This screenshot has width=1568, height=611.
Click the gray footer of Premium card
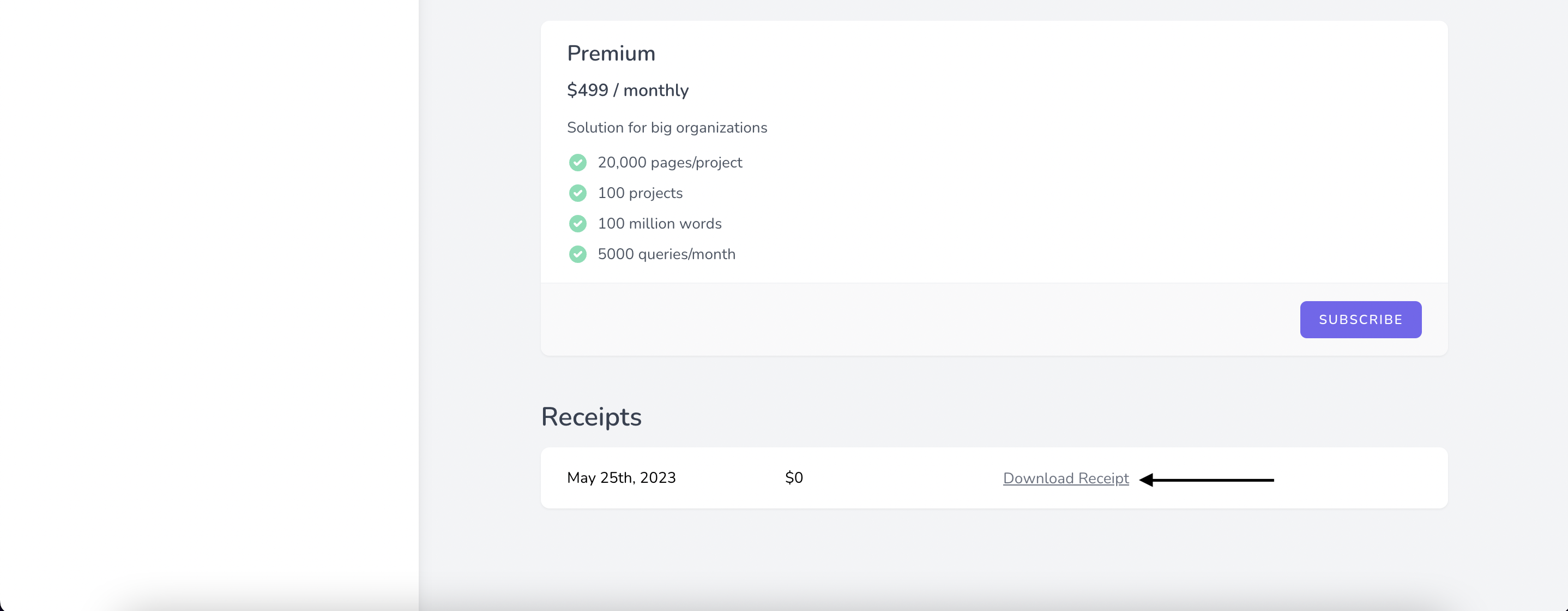pyautogui.click(x=913, y=319)
